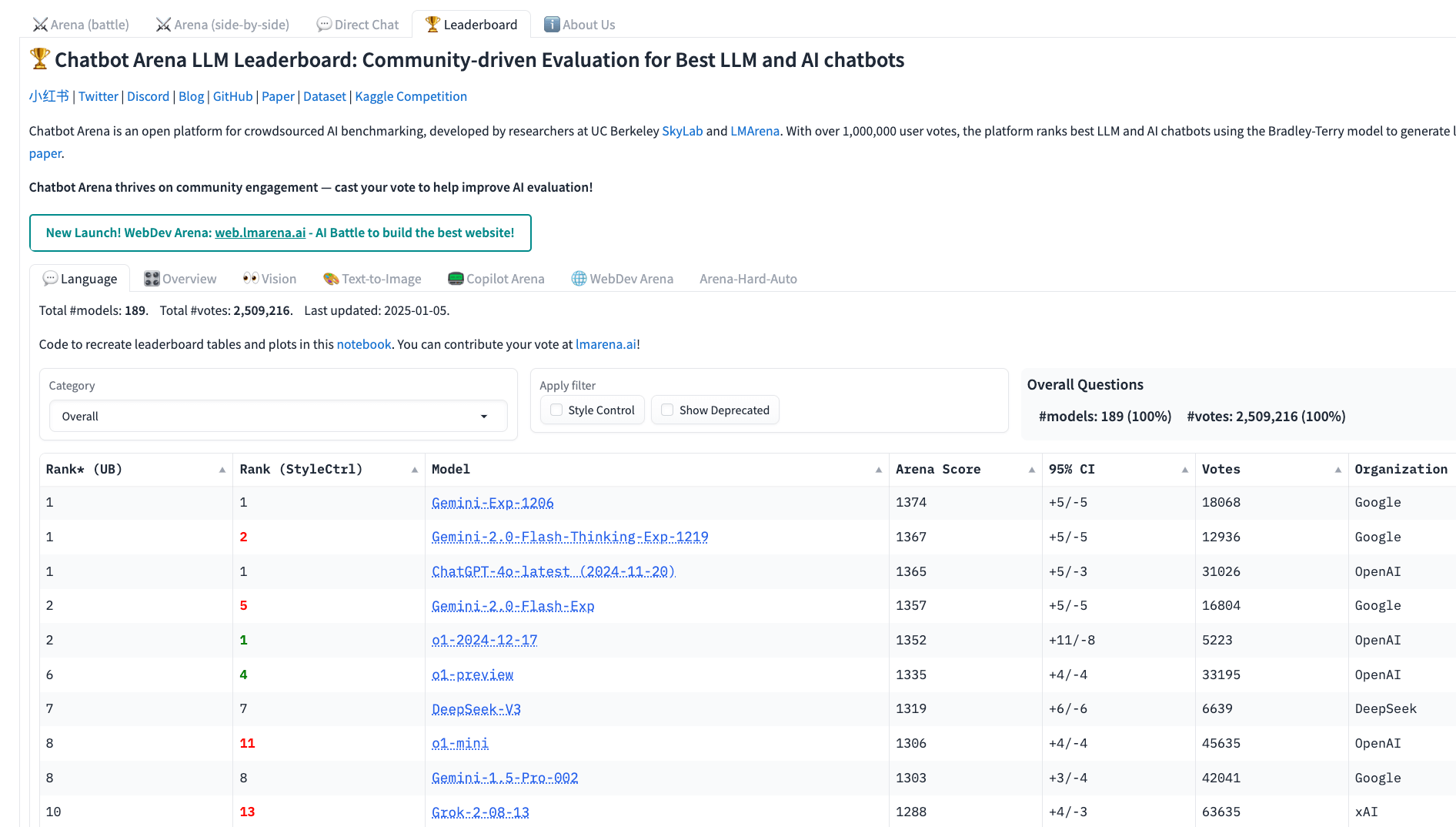This screenshot has width=1456, height=827.
Task: Open the DeepSeek-V3 model link
Action: (476, 709)
